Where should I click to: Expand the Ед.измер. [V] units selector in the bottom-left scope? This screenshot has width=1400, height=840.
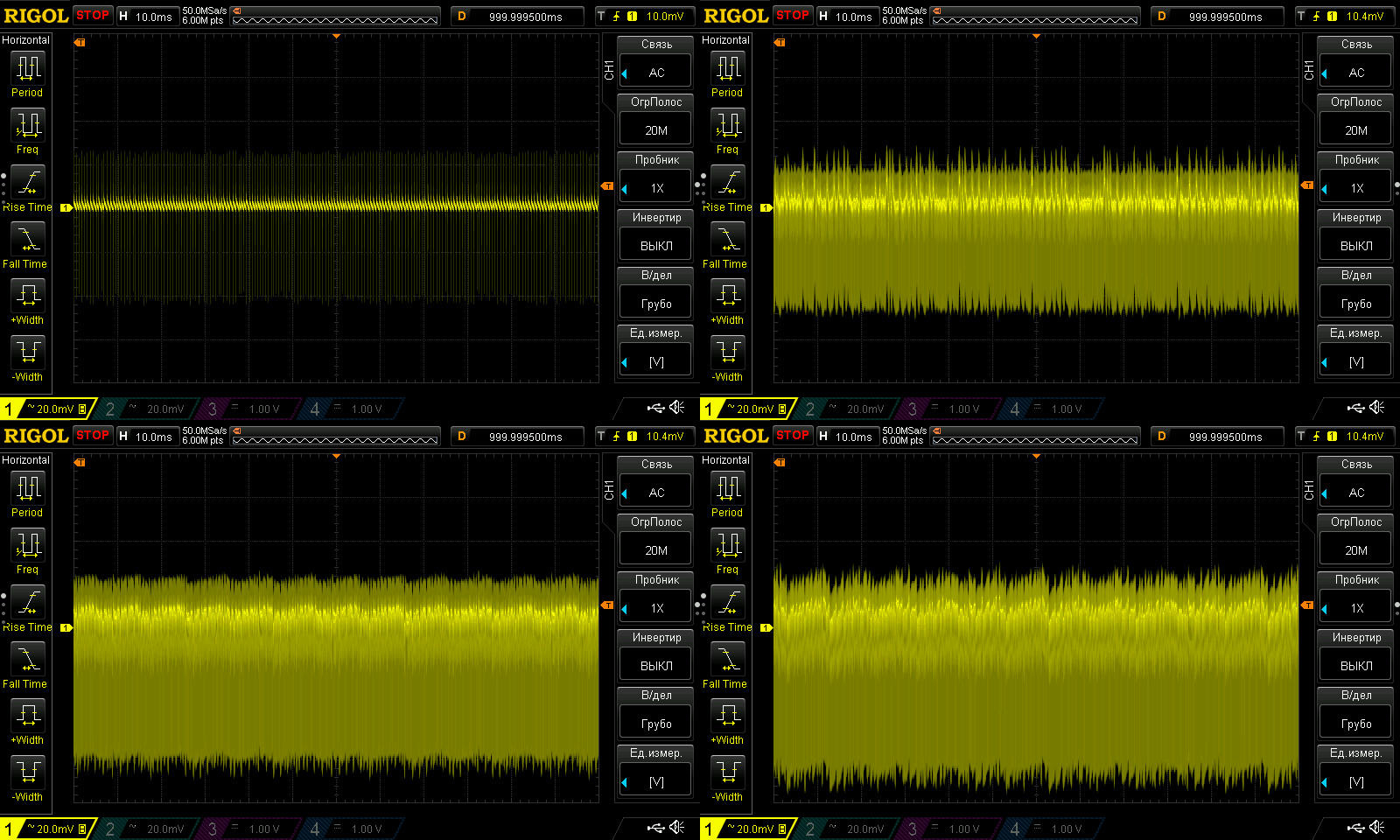click(x=656, y=781)
